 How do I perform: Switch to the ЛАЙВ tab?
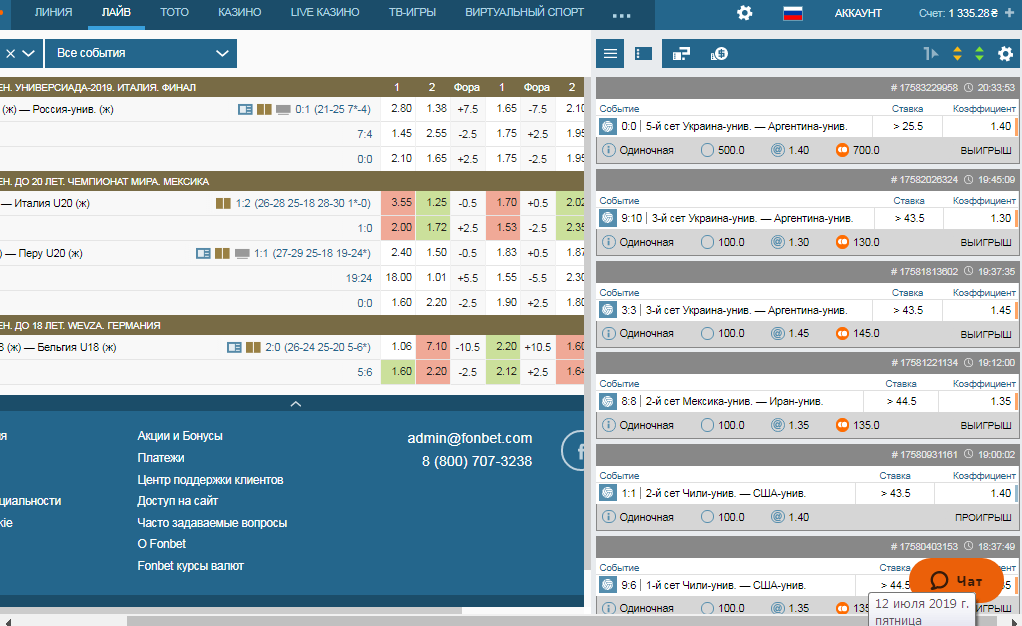click(x=116, y=12)
